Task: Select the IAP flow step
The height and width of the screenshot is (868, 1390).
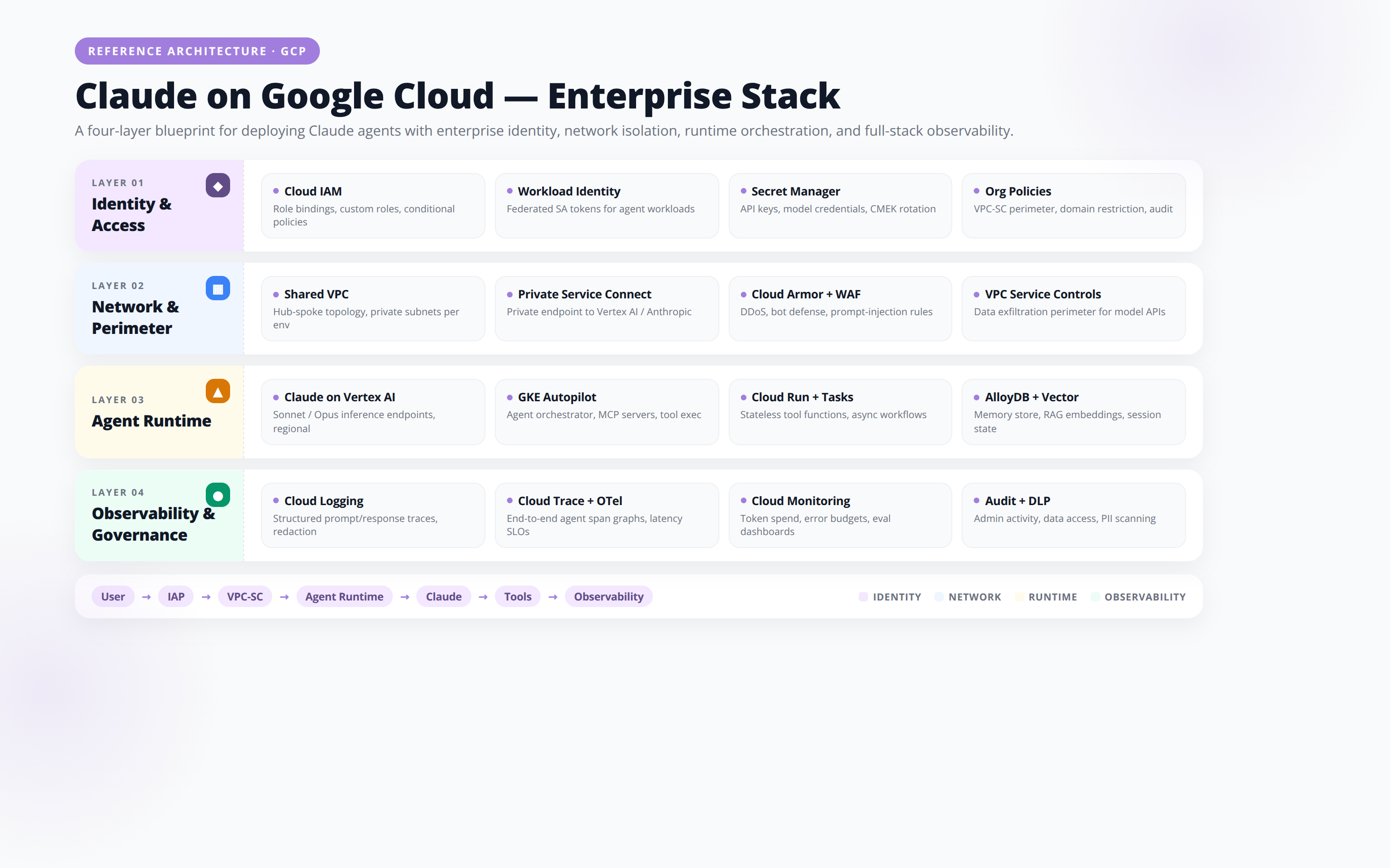Action: (x=176, y=596)
